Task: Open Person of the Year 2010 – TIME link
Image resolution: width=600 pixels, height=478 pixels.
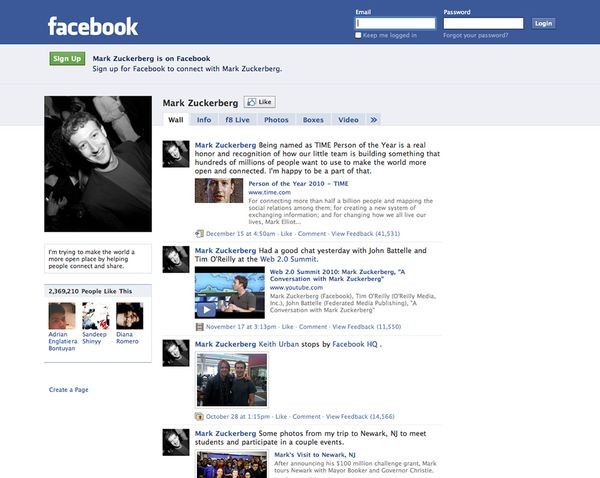Action: (298, 184)
